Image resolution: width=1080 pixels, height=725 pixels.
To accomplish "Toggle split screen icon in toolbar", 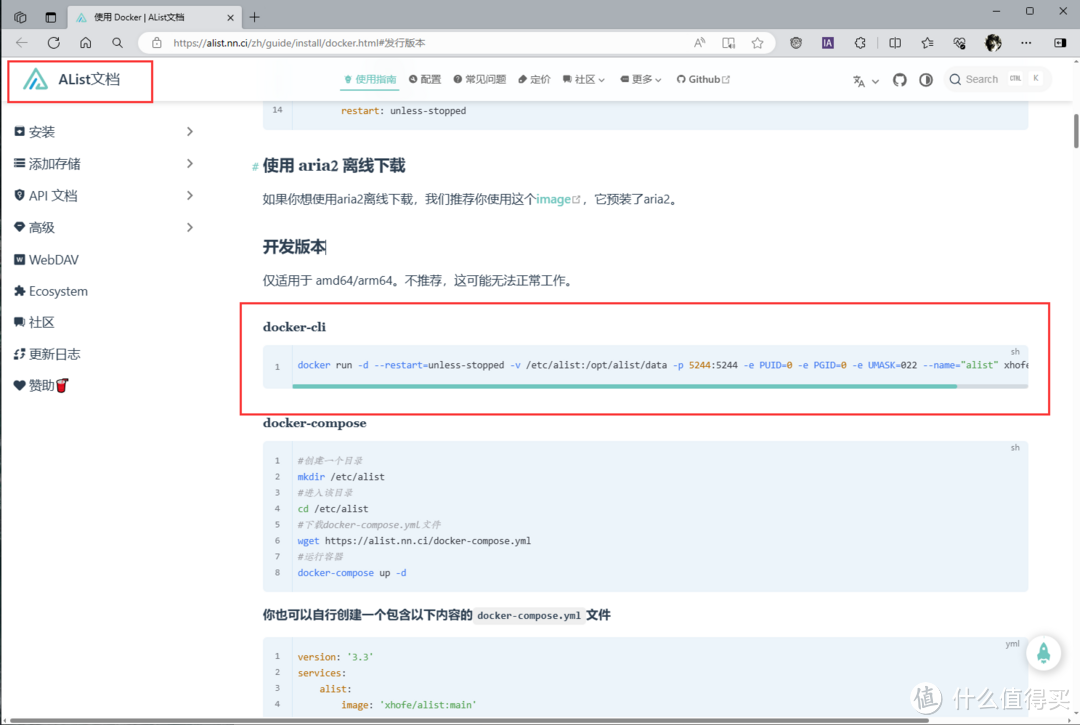I will click(x=895, y=43).
